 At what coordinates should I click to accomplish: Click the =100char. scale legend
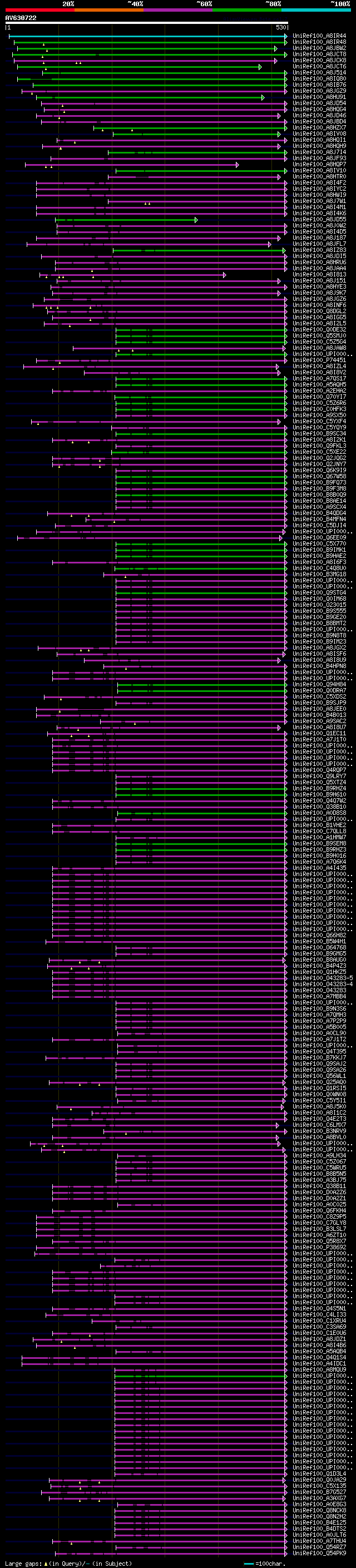[x=264, y=1564]
